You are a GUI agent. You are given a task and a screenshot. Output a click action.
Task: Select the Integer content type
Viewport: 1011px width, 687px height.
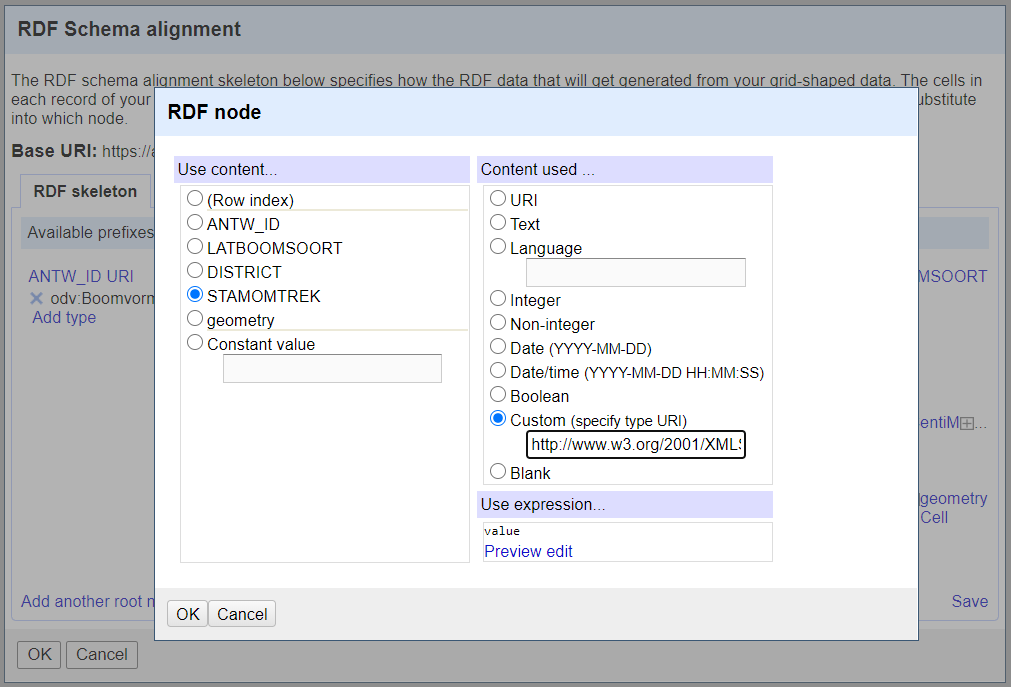(x=498, y=299)
